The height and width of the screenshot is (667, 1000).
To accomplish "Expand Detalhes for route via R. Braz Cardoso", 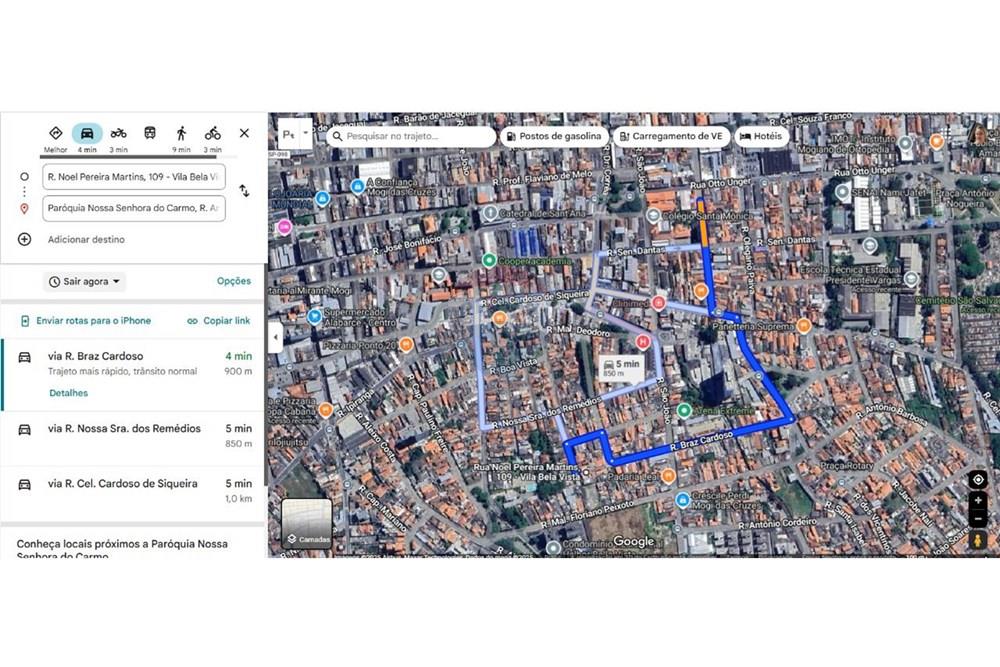I will (x=69, y=393).
